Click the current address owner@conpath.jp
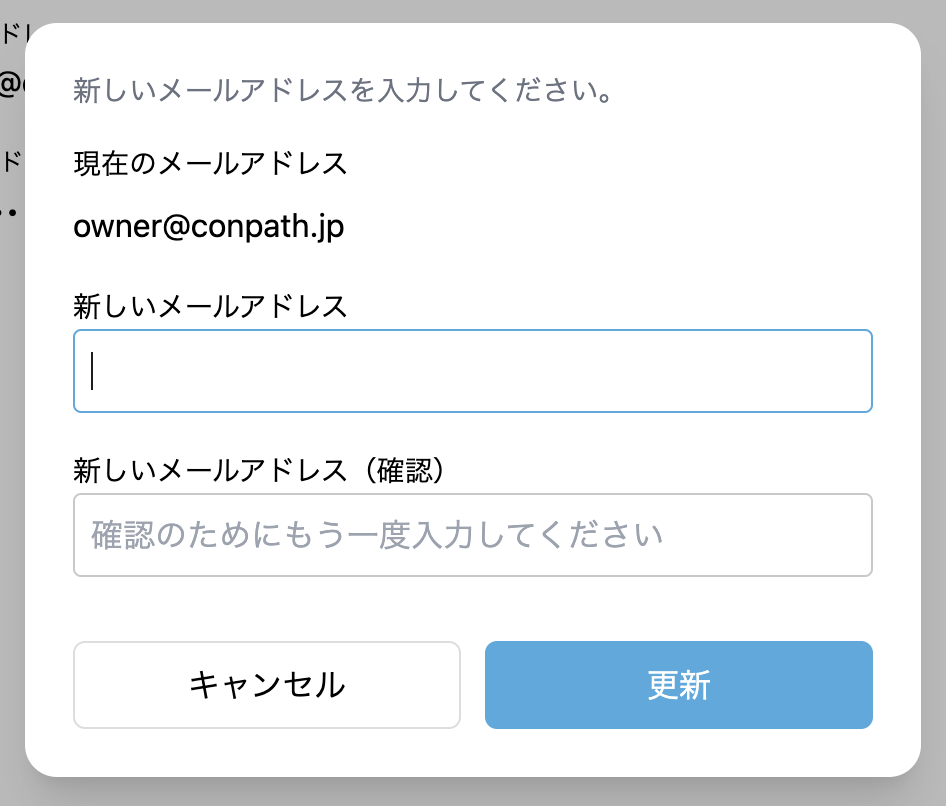Screen dimensions: 946x806 point(209,227)
